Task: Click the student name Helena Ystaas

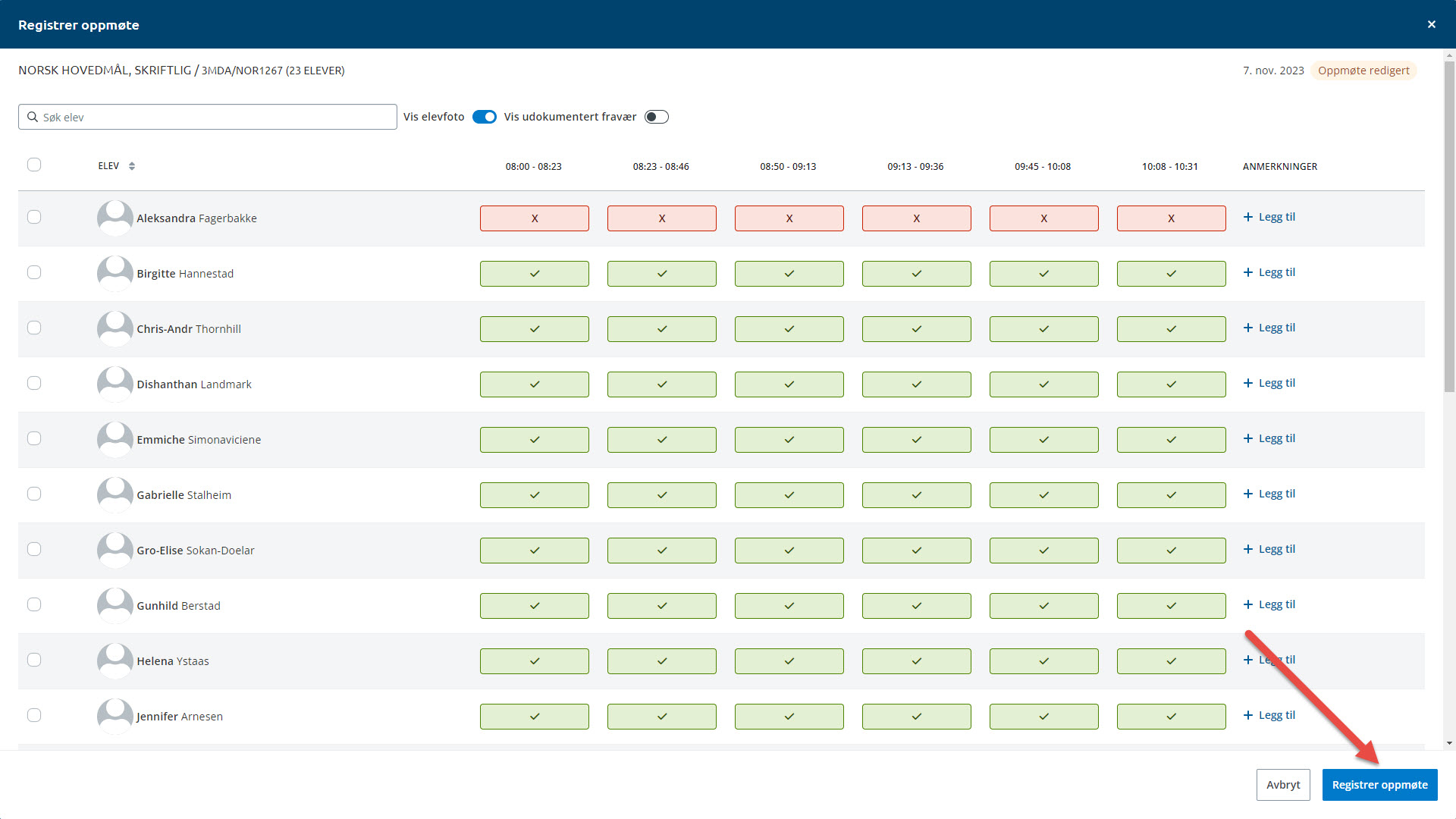Action: click(x=173, y=661)
